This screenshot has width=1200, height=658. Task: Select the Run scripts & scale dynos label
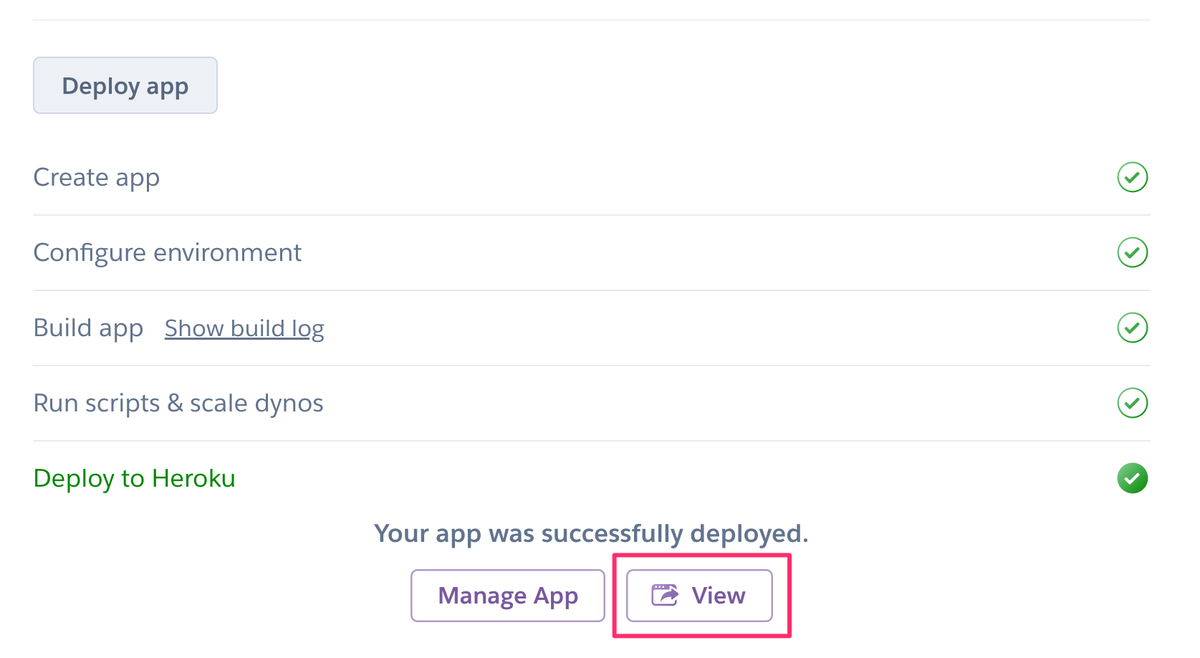tap(178, 403)
